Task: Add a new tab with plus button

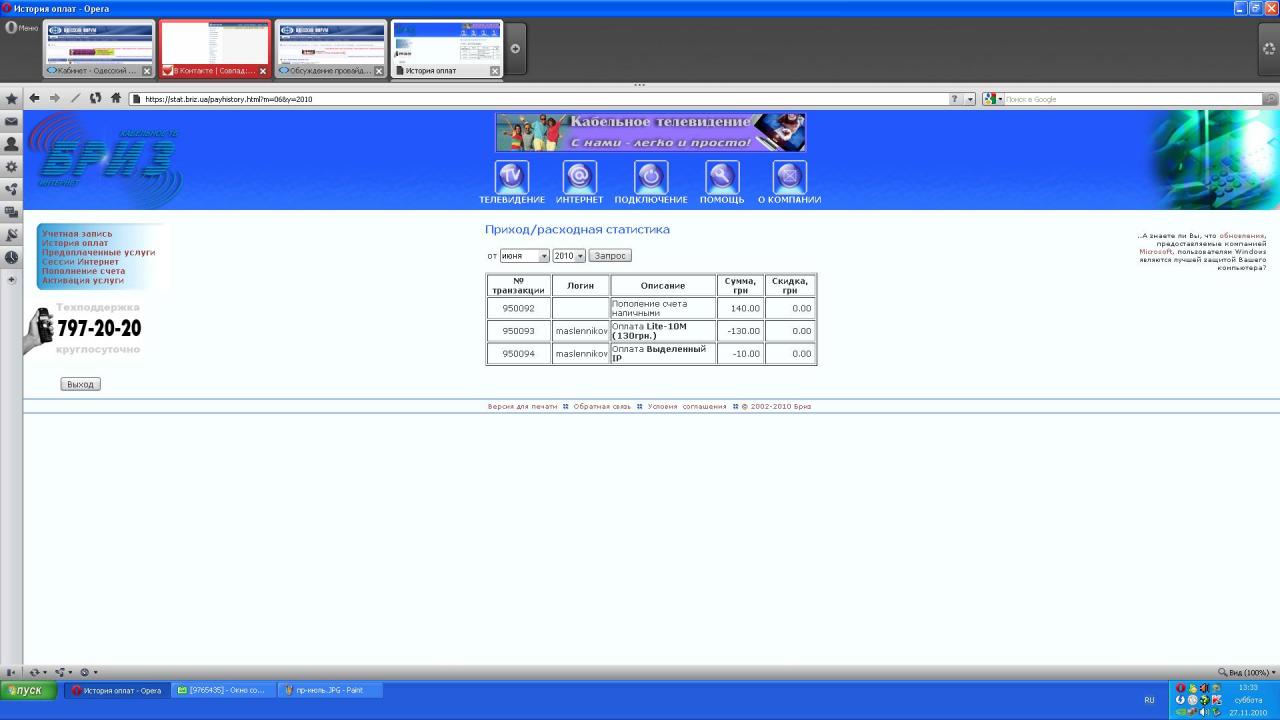Action: (515, 48)
